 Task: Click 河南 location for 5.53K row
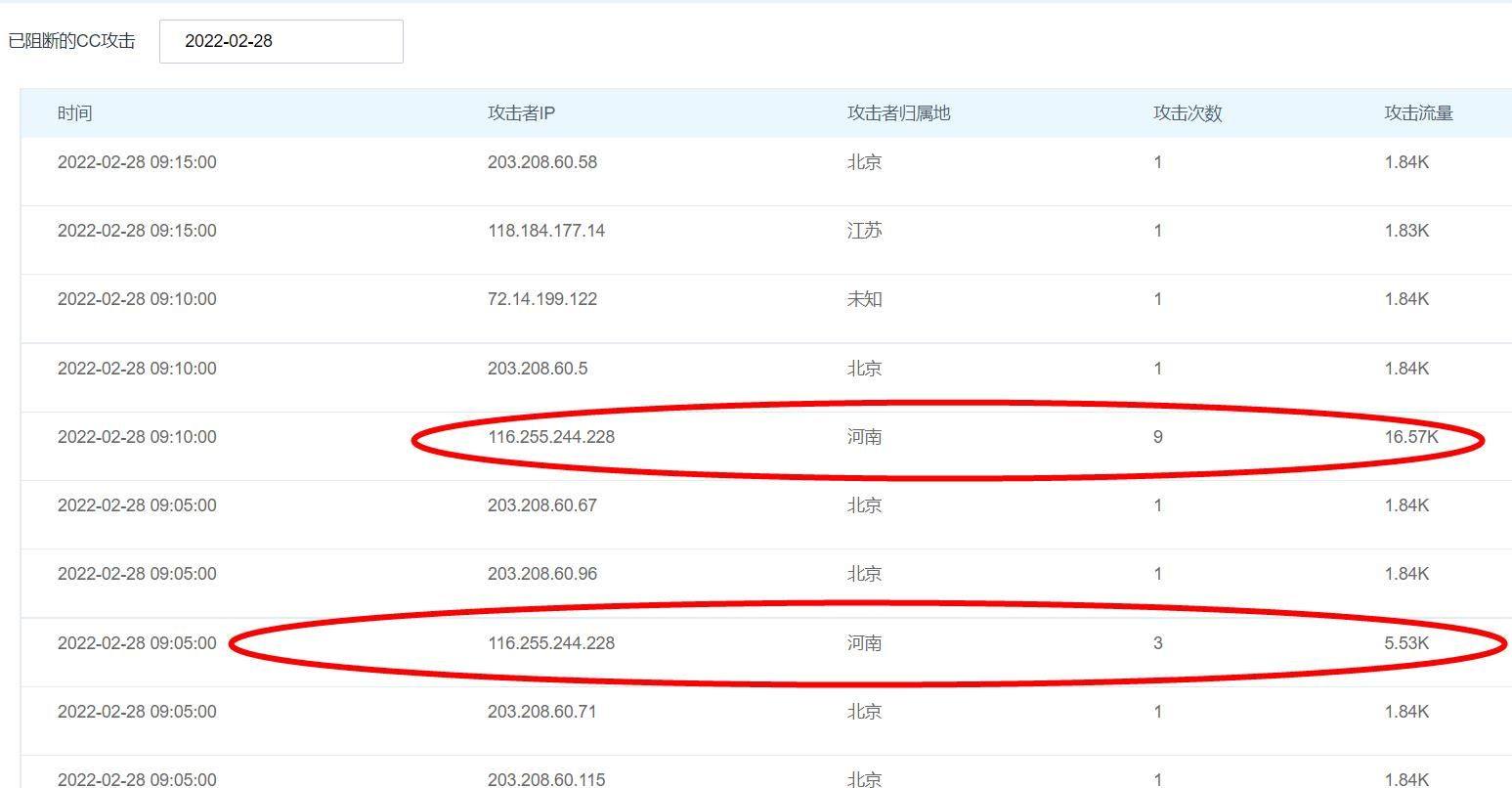click(864, 643)
